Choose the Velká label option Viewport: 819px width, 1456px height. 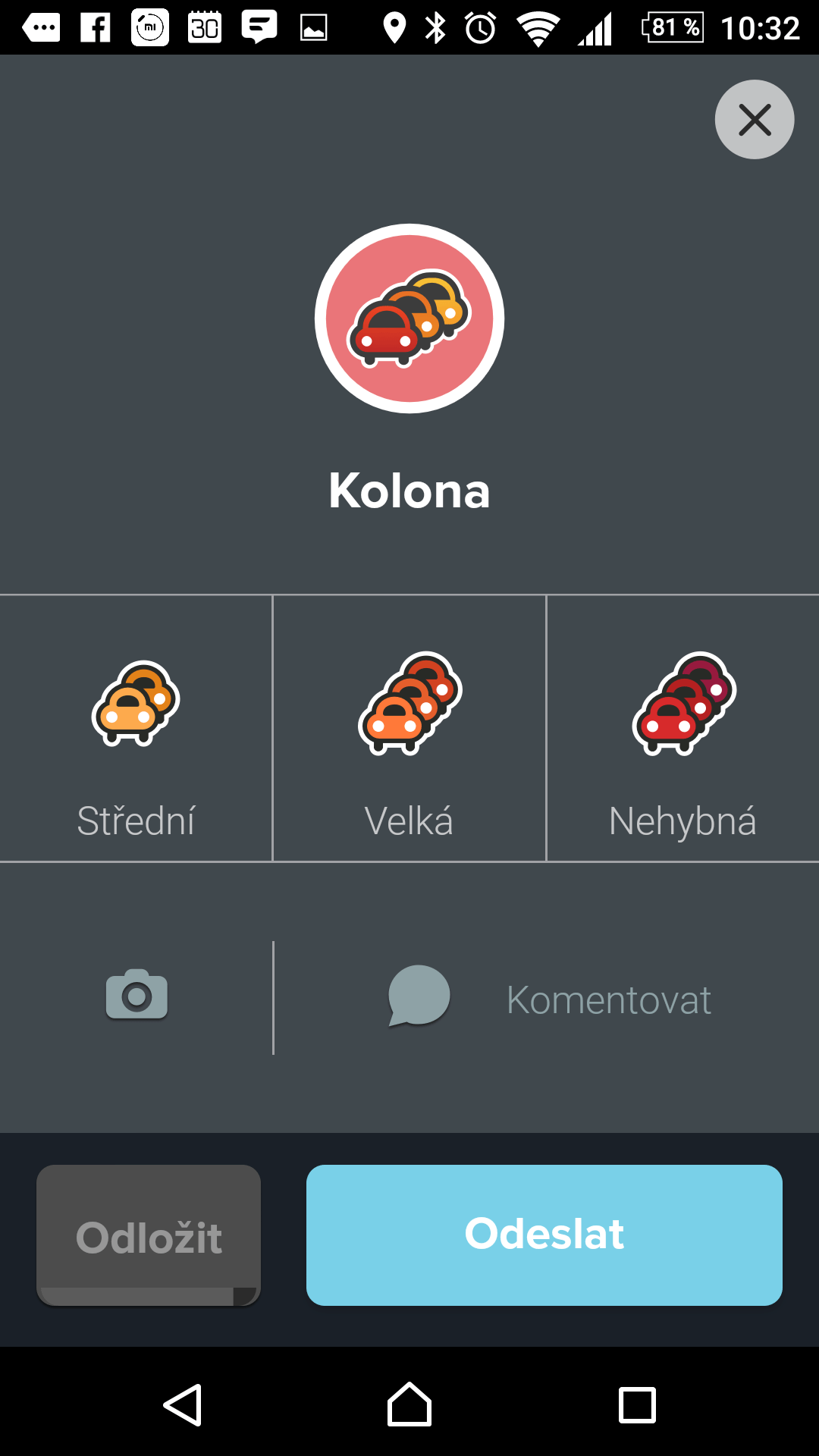coord(409,821)
